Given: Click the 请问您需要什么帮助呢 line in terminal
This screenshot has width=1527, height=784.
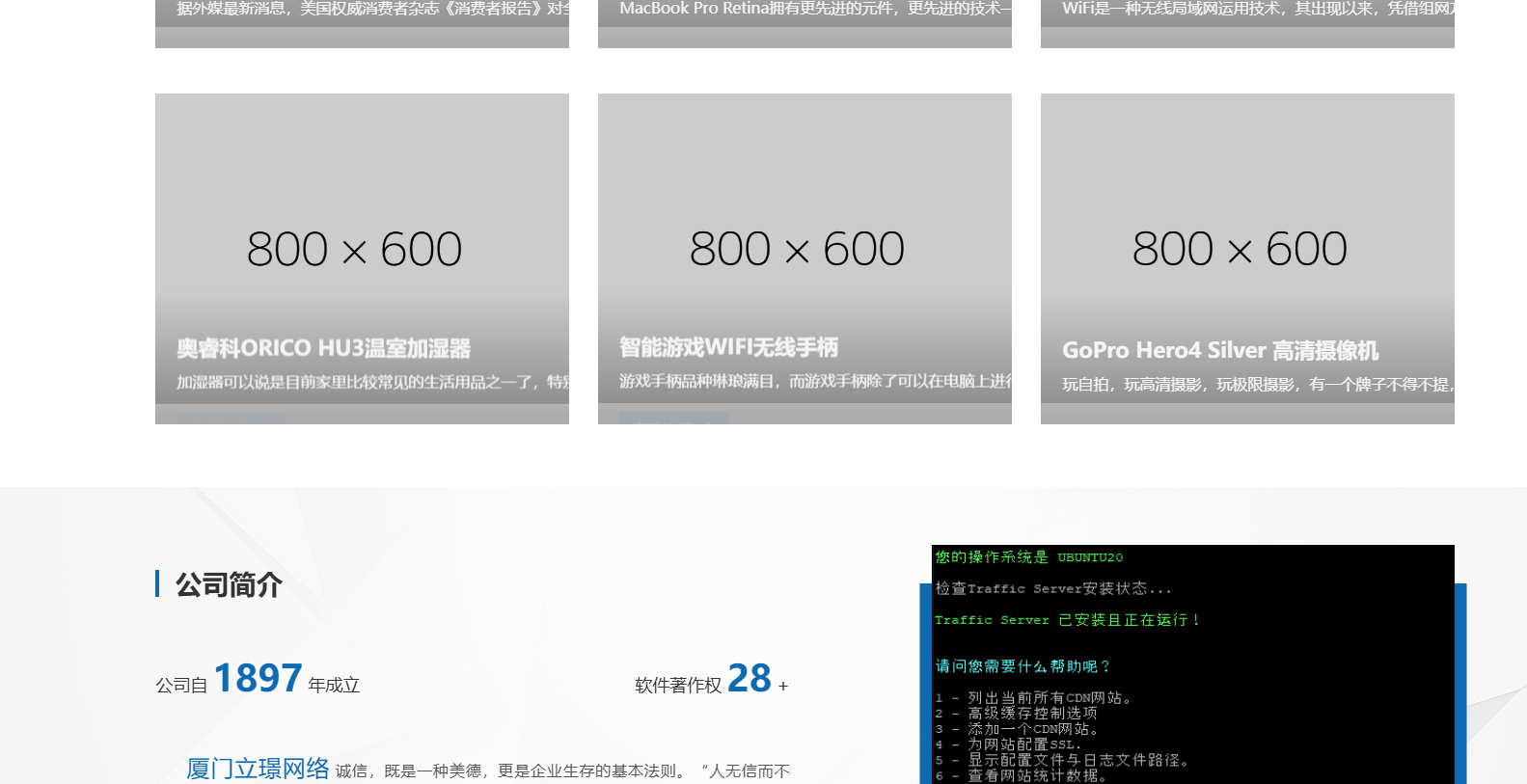Looking at the screenshot, I should click(1023, 666).
